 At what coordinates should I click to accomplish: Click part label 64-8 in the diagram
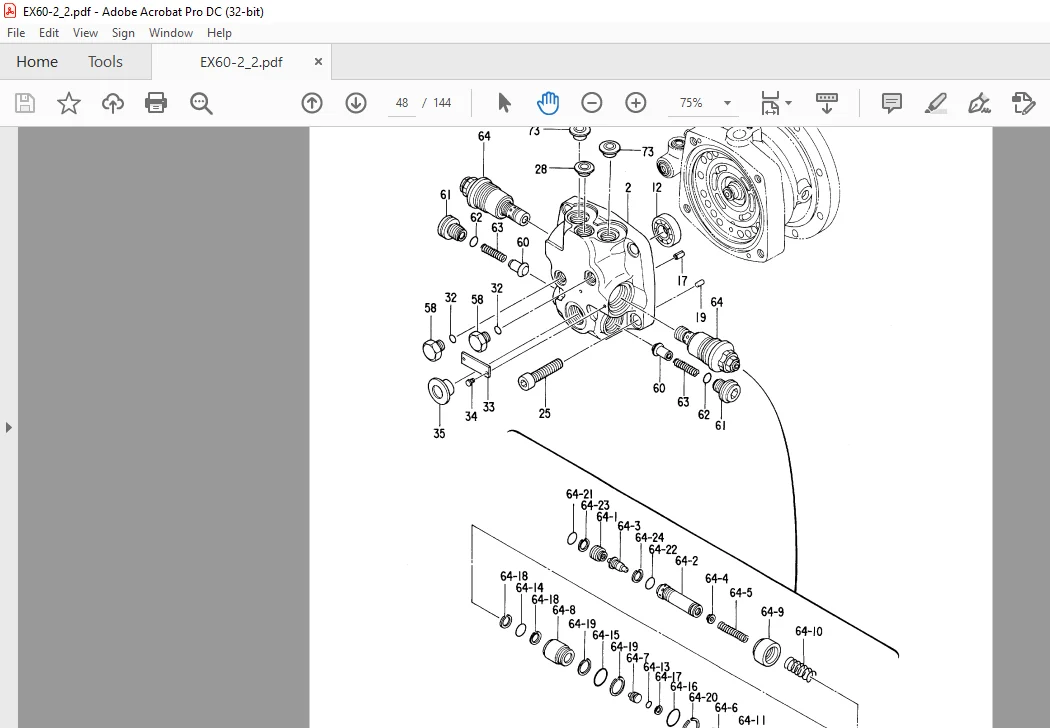click(x=563, y=610)
